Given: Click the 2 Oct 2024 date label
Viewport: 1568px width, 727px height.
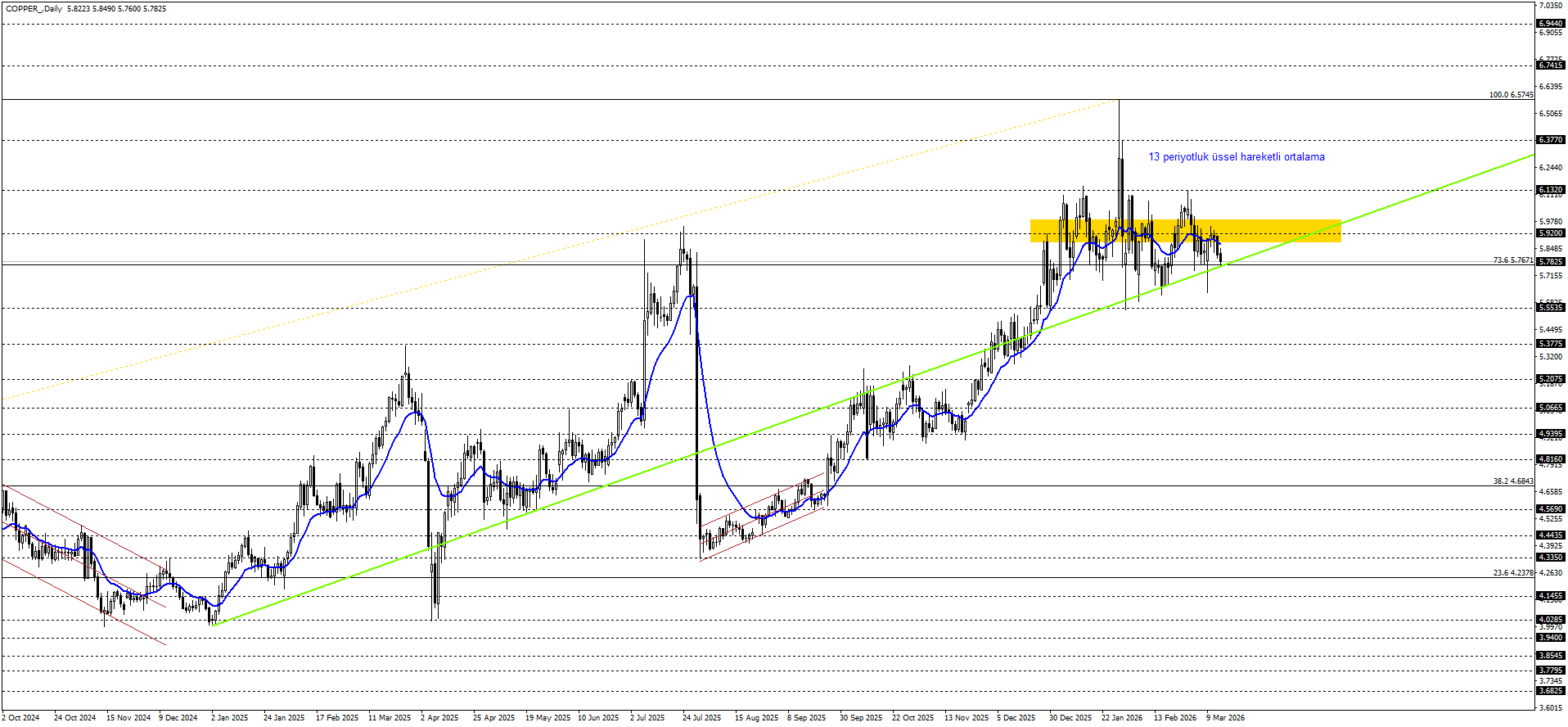Looking at the screenshot, I should [20, 718].
